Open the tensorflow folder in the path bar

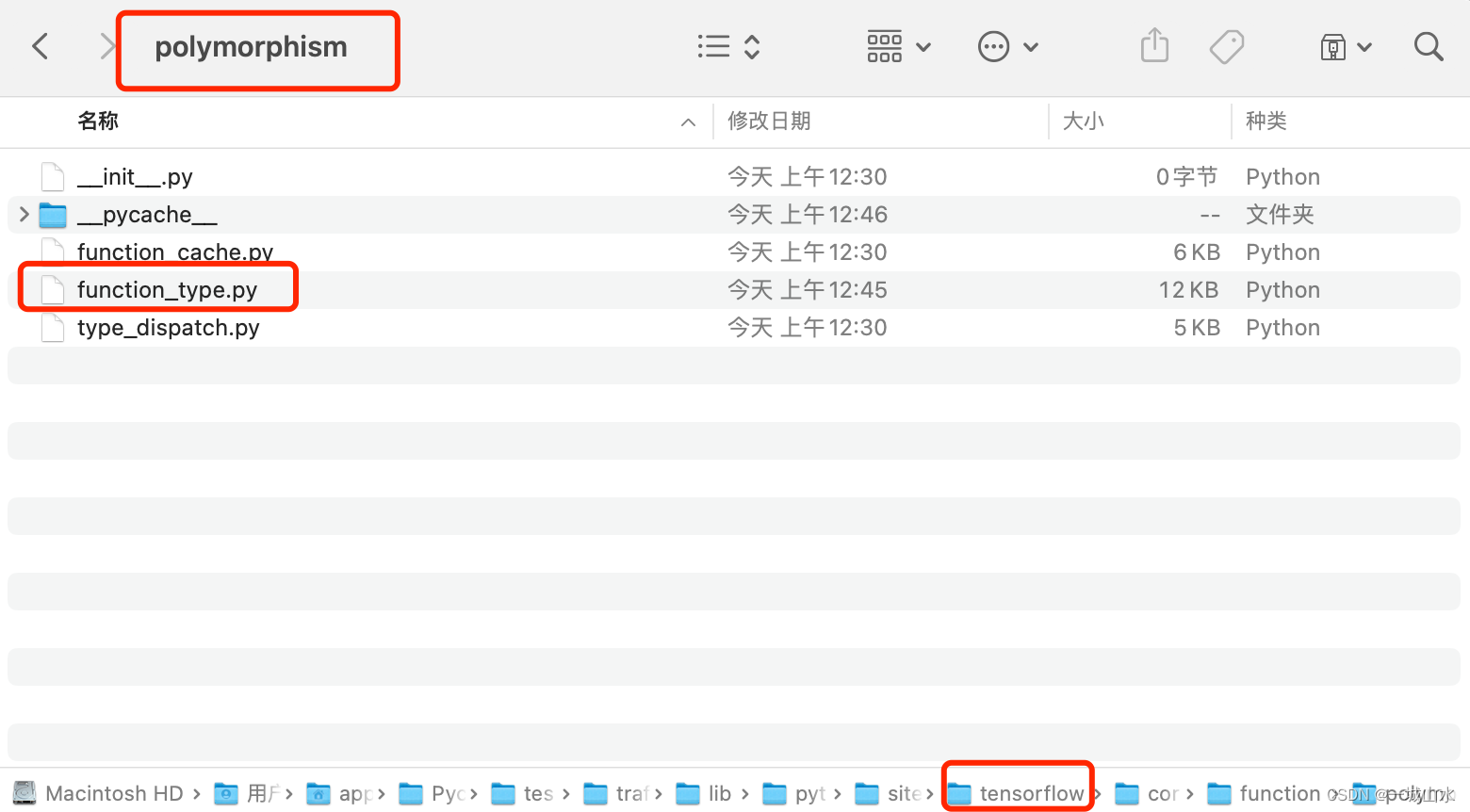click(1018, 792)
